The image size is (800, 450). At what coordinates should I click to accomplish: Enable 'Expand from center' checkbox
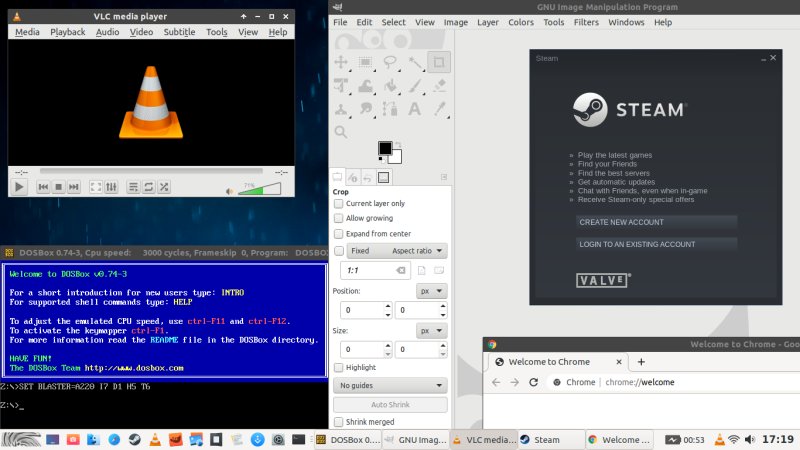339,233
